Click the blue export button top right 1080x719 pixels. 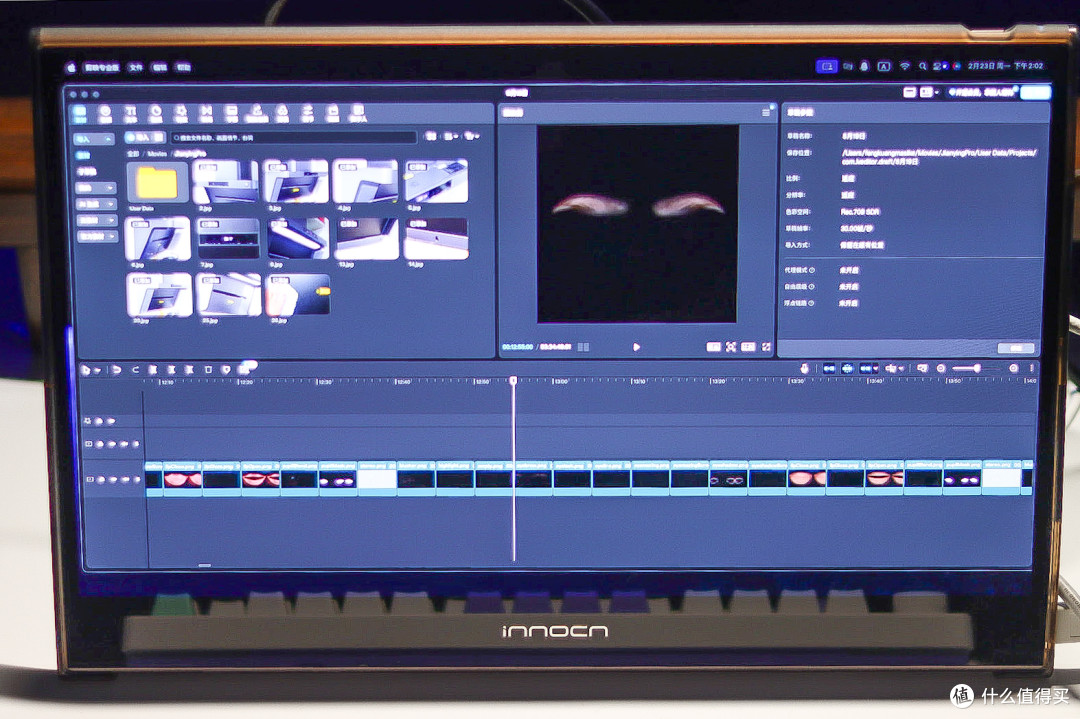pyautogui.click(x=1035, y=92)
